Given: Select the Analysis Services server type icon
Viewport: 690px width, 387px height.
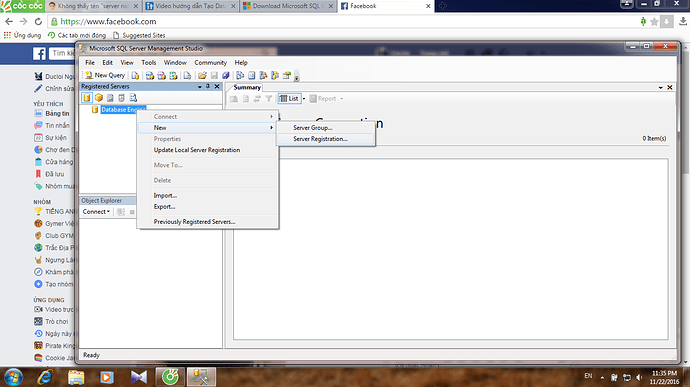Looking at the screenshot, I should pos(99,98).
